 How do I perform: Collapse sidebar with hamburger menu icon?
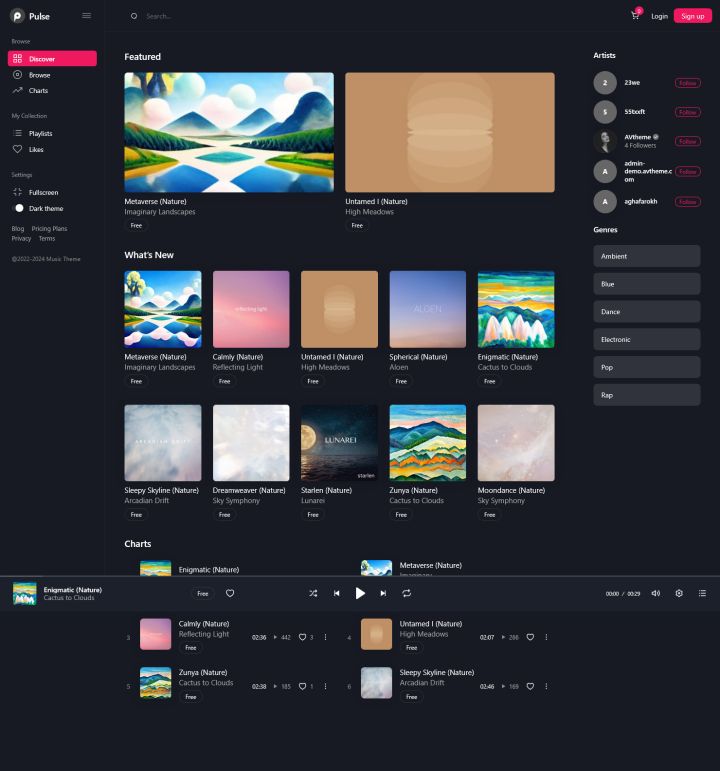pos(87,16)
